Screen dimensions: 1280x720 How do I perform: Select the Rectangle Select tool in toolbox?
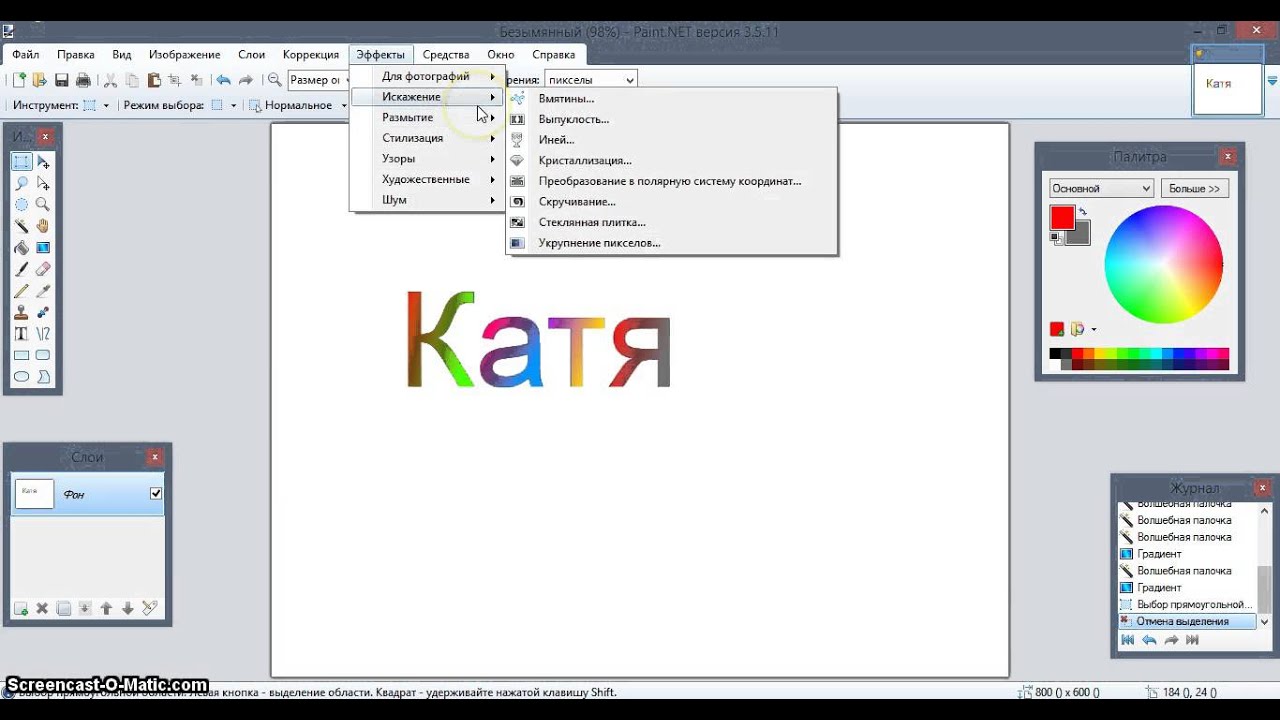[21, 162]
